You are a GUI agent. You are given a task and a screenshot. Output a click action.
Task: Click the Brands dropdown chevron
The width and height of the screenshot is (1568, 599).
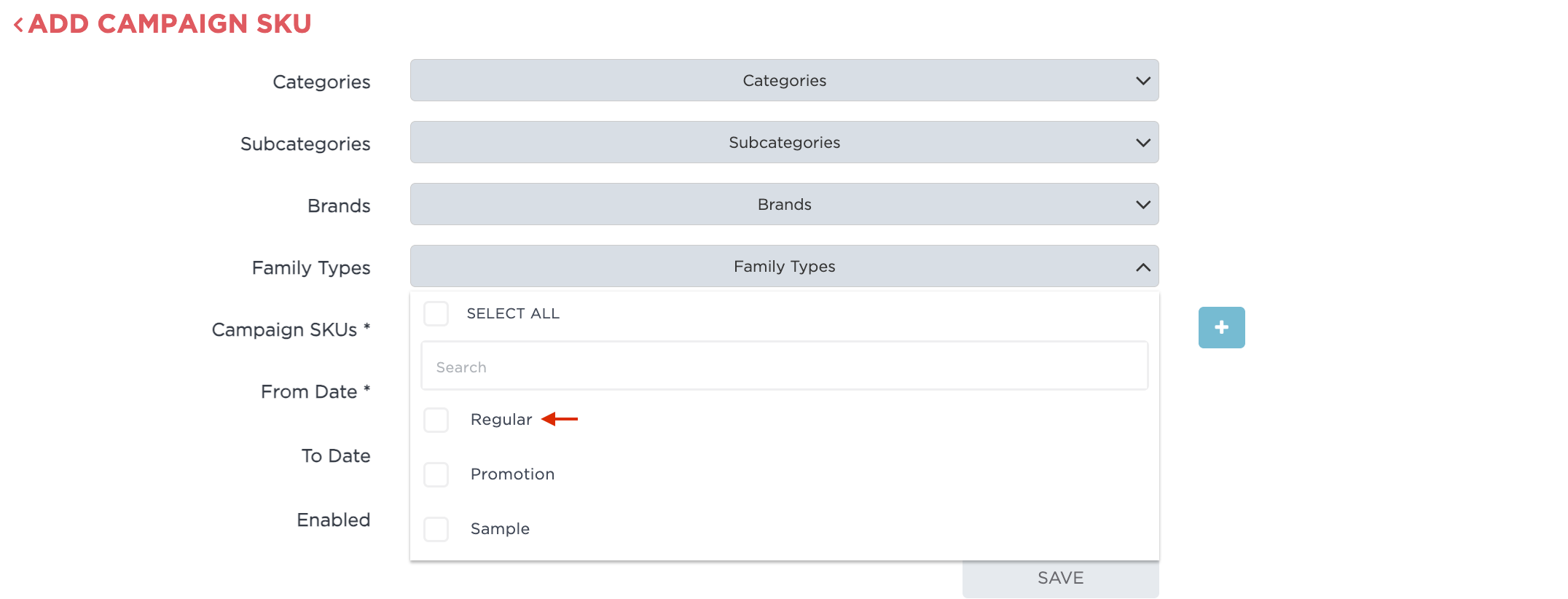[1142, 204]
